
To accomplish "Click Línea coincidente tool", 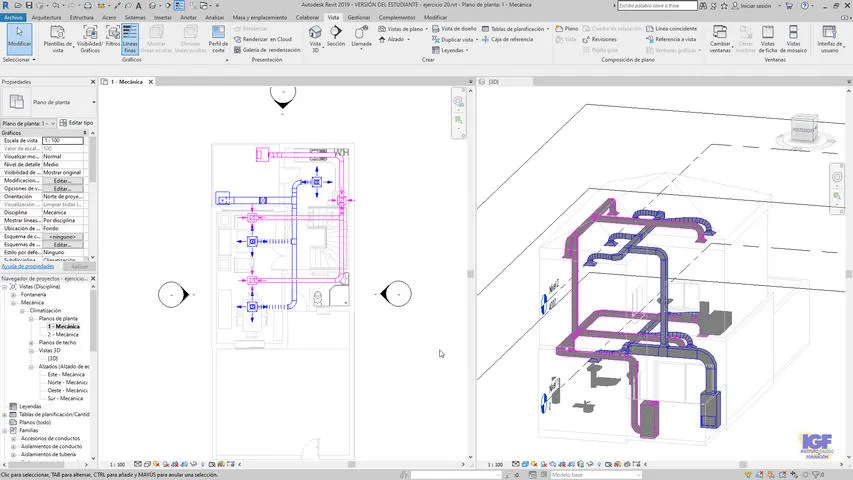I will pos(671,28).
